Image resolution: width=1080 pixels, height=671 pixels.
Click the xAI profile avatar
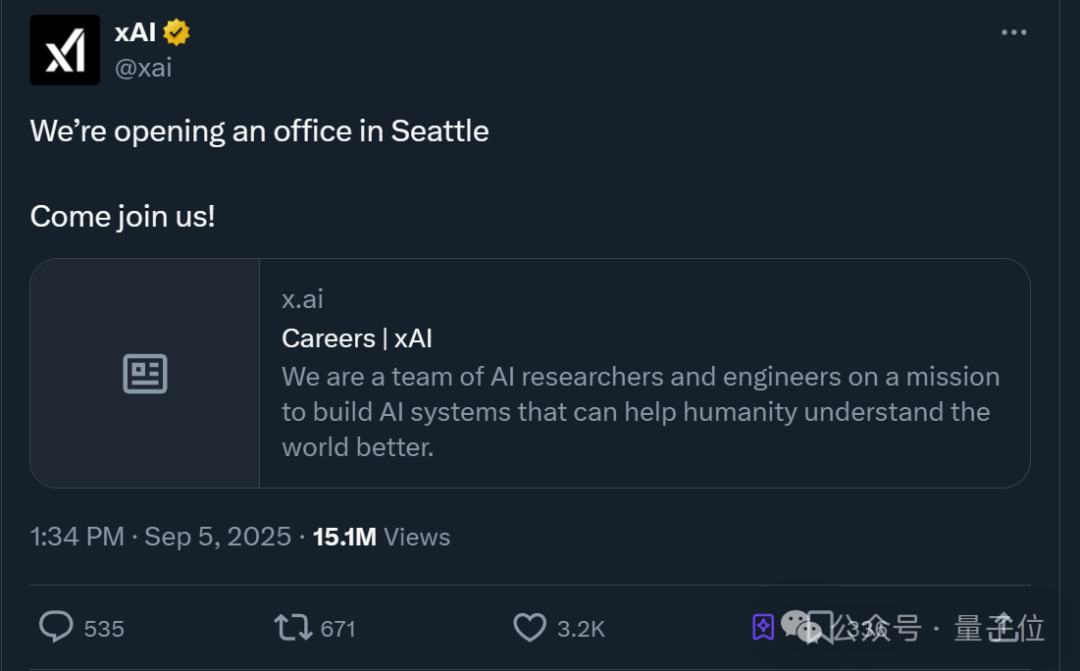[x=65, y=50]
